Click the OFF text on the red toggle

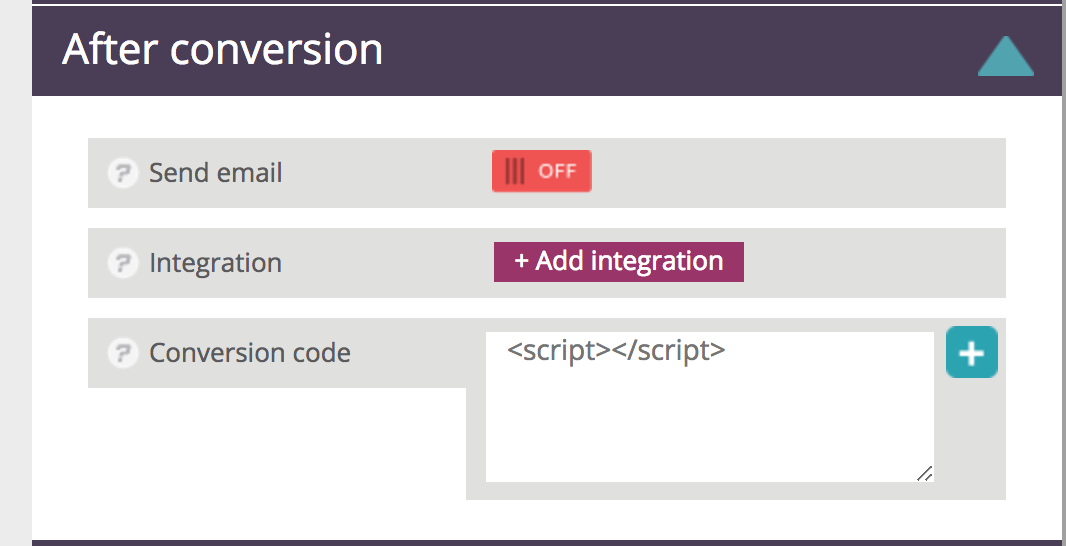(x=557, y=171)
